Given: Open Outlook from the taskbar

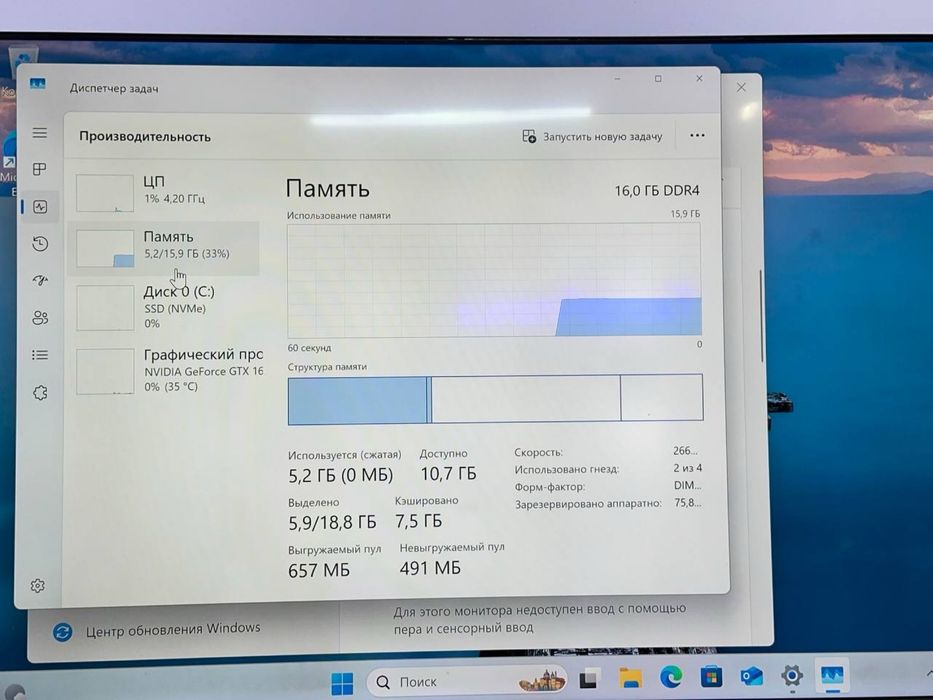Looking at the screenshot, I should coord(752,677).
